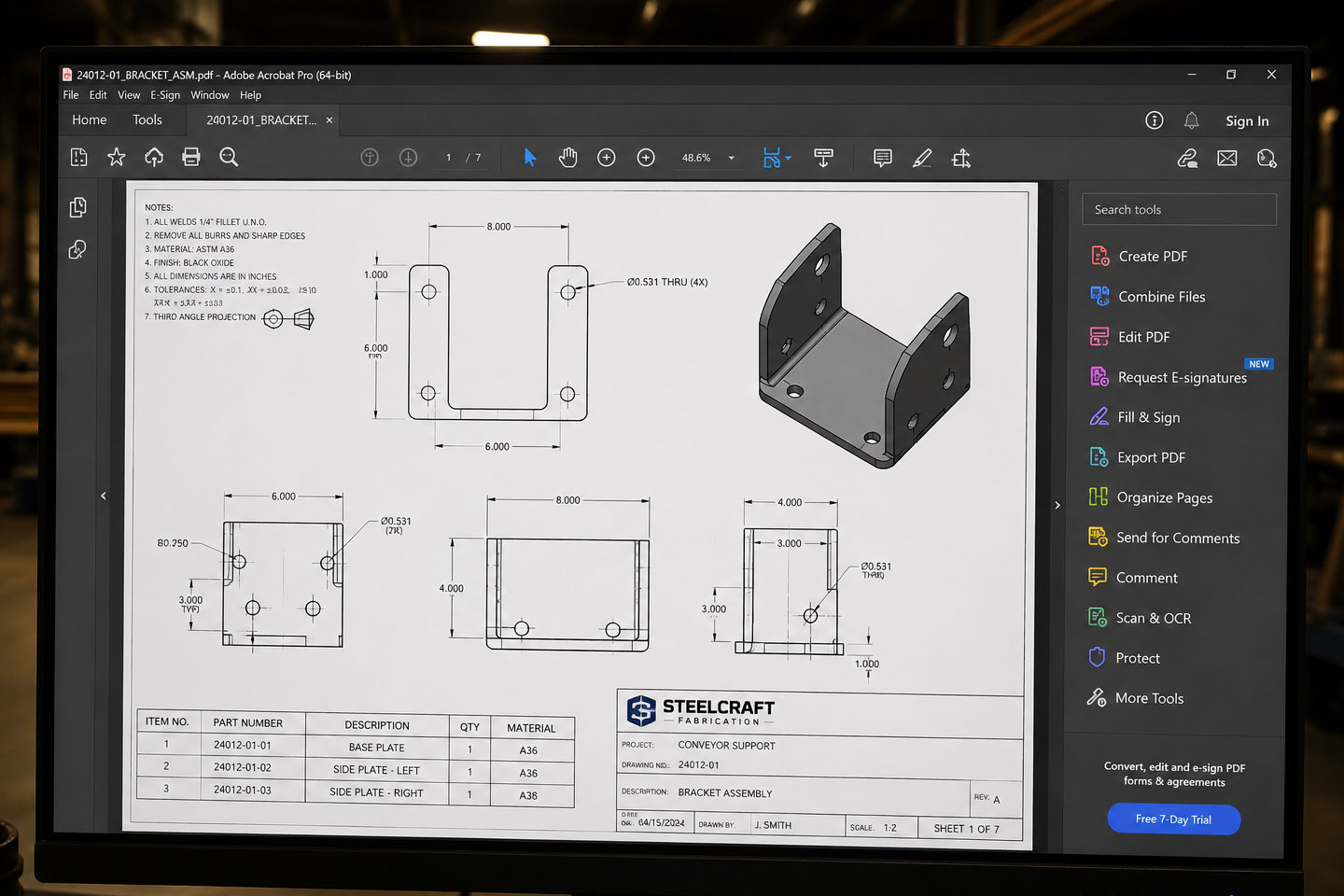The height and width of the screenshot is (896, 1344).
Task: Switch to the Tools tab
Action: coord(147,119)
